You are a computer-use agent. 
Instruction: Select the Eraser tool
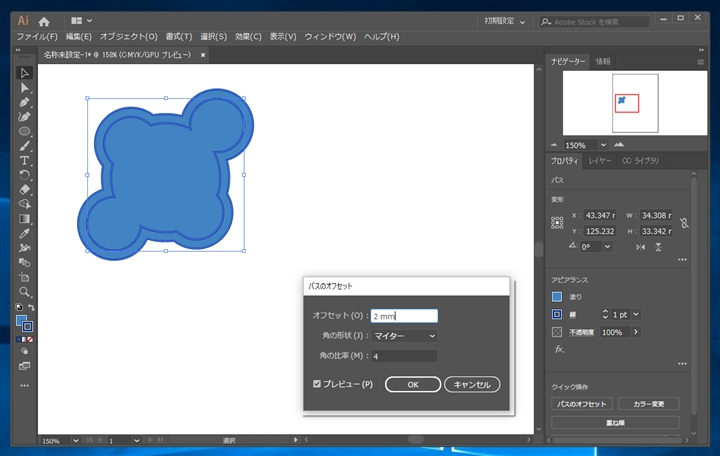click(x=24, y=190)
